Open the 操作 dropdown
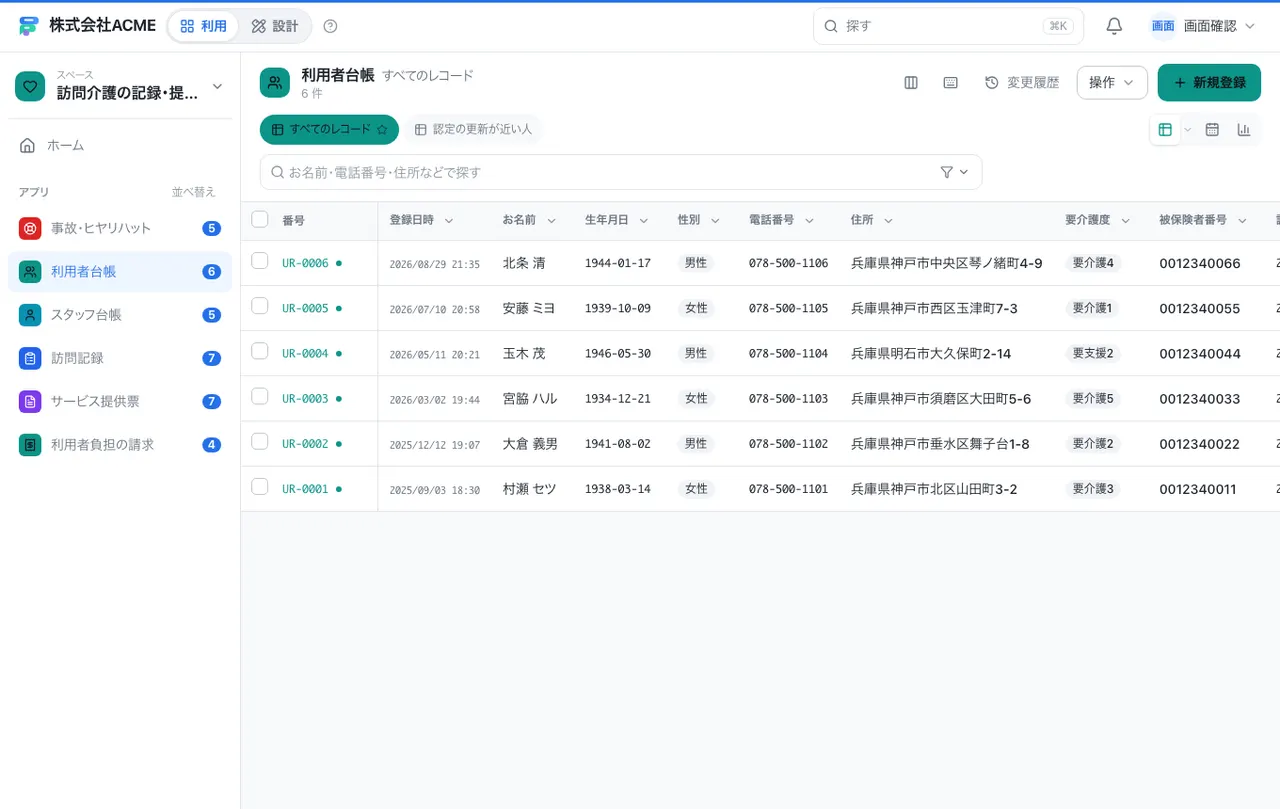Viewport: 1280px width, 809px height. pos(1112,83)
